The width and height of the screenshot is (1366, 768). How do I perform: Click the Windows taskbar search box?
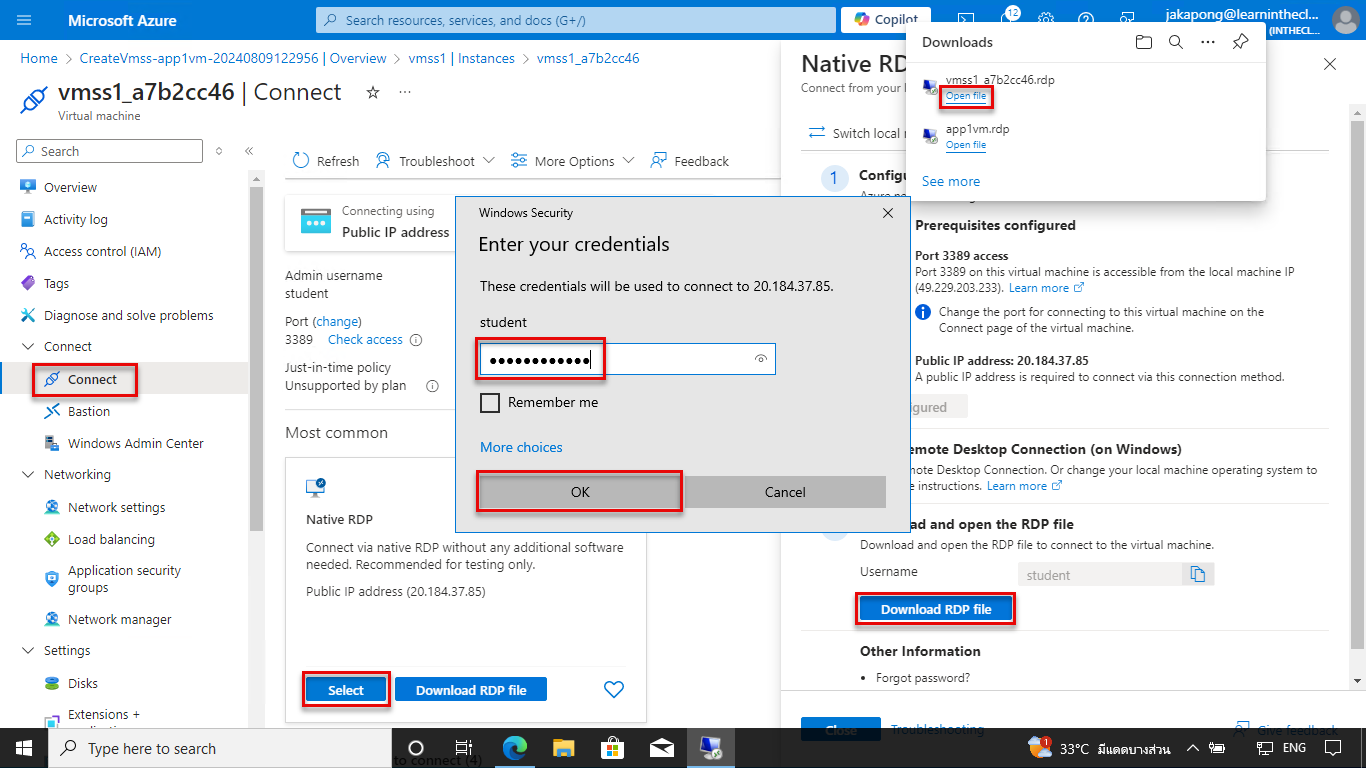[x=220, y=748]
